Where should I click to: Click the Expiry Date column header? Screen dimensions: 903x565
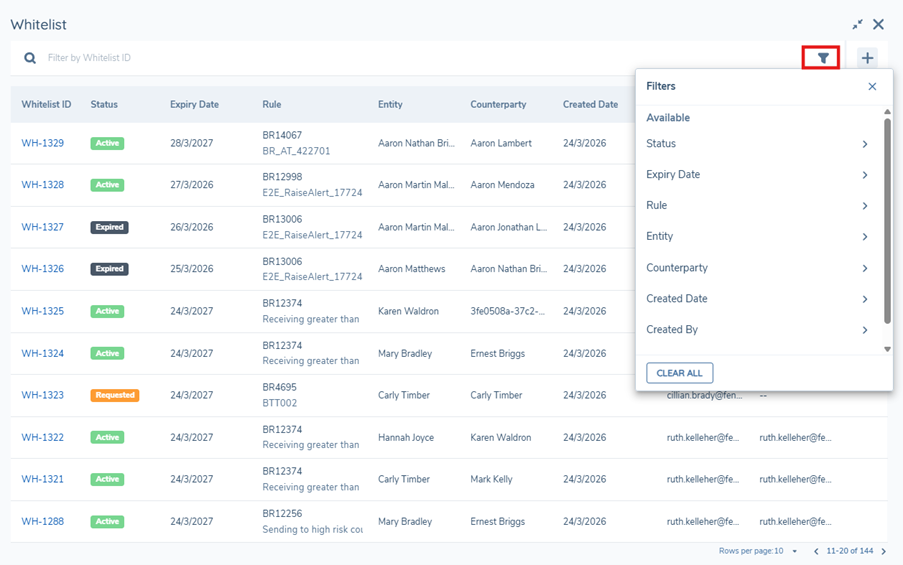(x=194, y=104)
